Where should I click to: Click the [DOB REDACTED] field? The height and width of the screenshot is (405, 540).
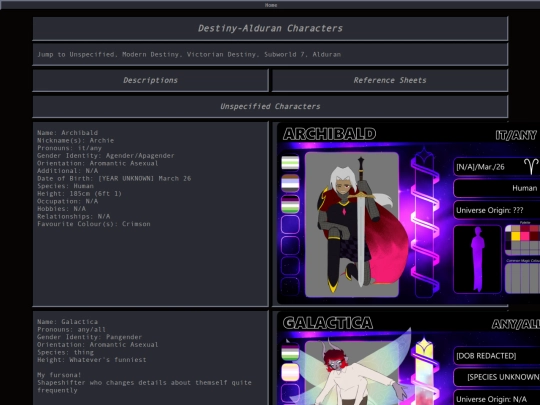pyautogui.click(x=496, y=356)
